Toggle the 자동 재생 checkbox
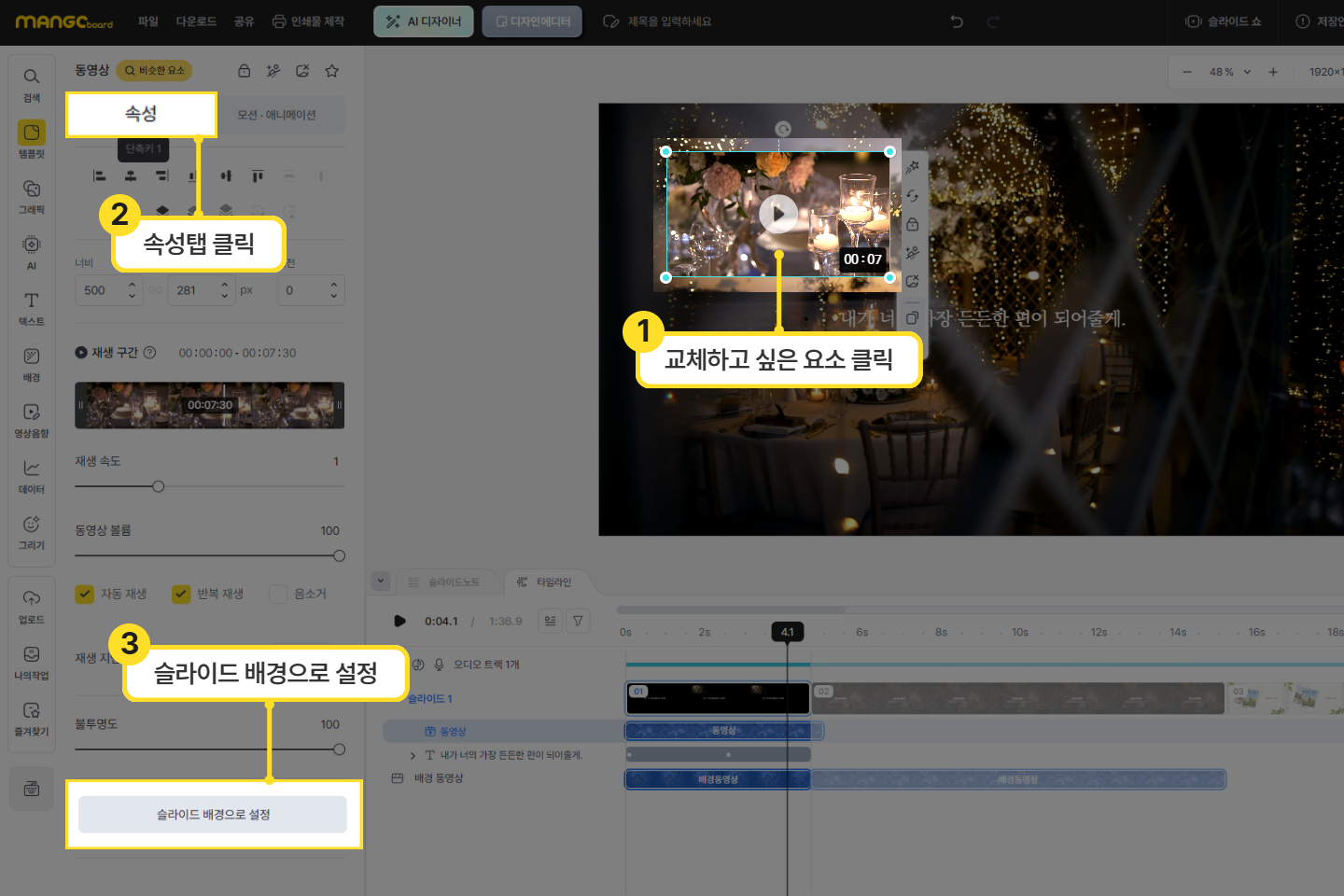Viewport: 1344px width, 896px height. tap(85, 594)
